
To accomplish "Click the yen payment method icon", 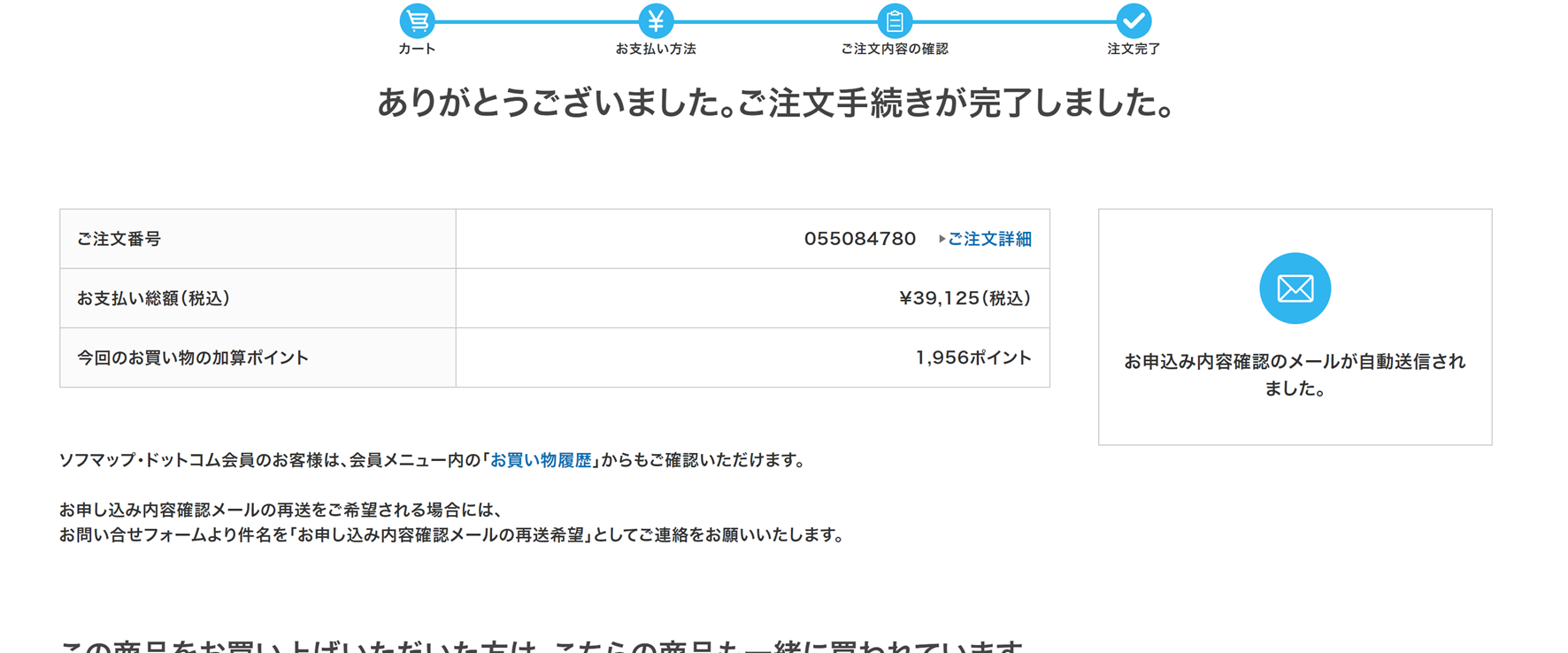I will pos(656,20).
